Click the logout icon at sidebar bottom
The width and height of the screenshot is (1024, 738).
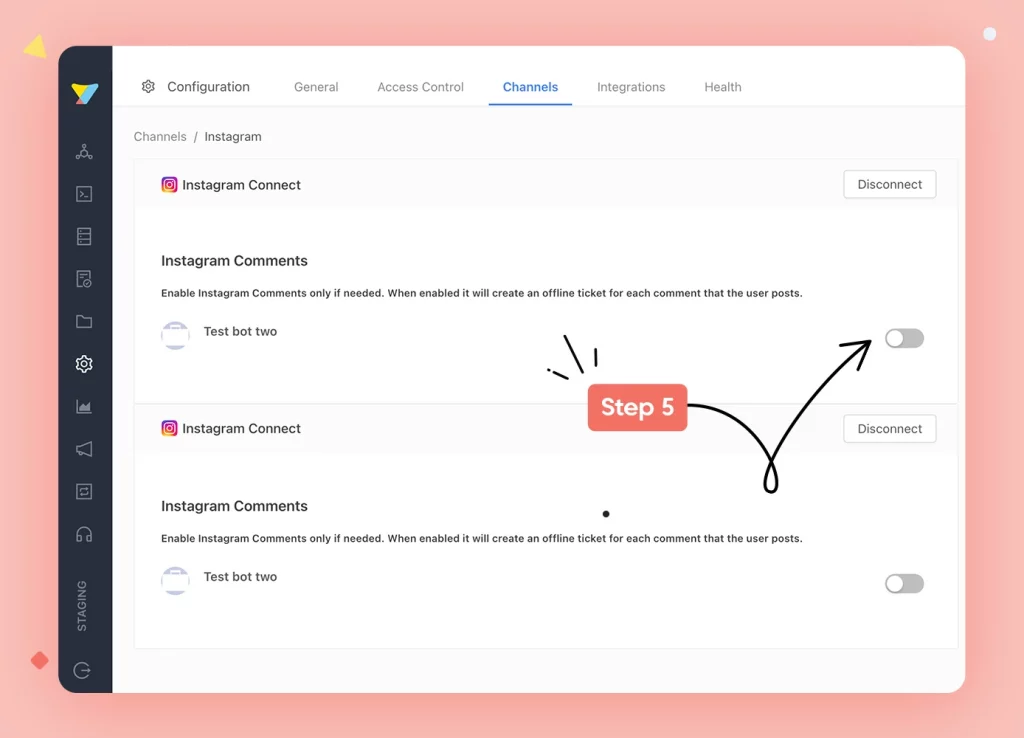tap(82, 670)
